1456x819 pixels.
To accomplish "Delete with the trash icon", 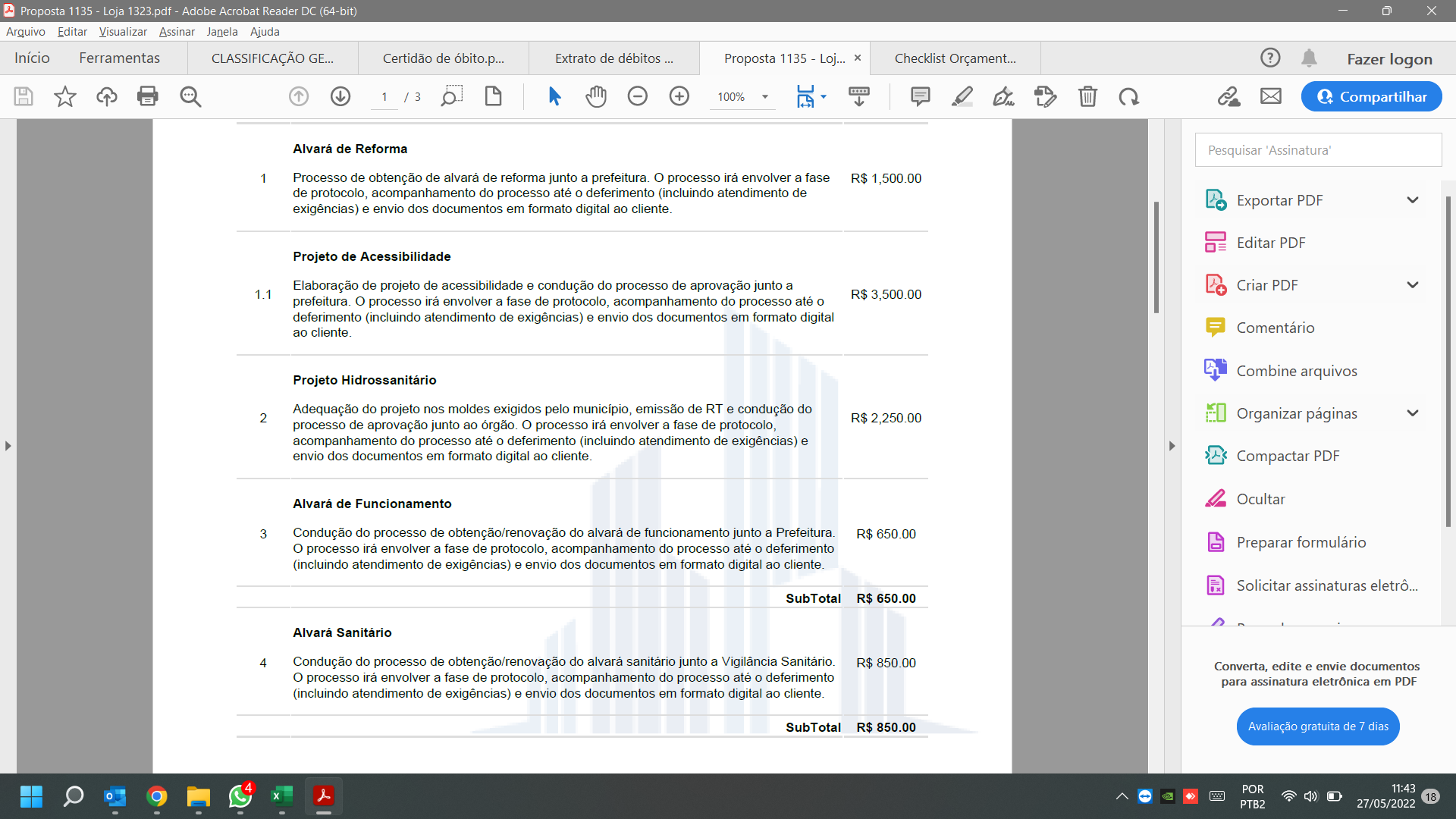I will pyautogui.click(x=1087, y=96).
